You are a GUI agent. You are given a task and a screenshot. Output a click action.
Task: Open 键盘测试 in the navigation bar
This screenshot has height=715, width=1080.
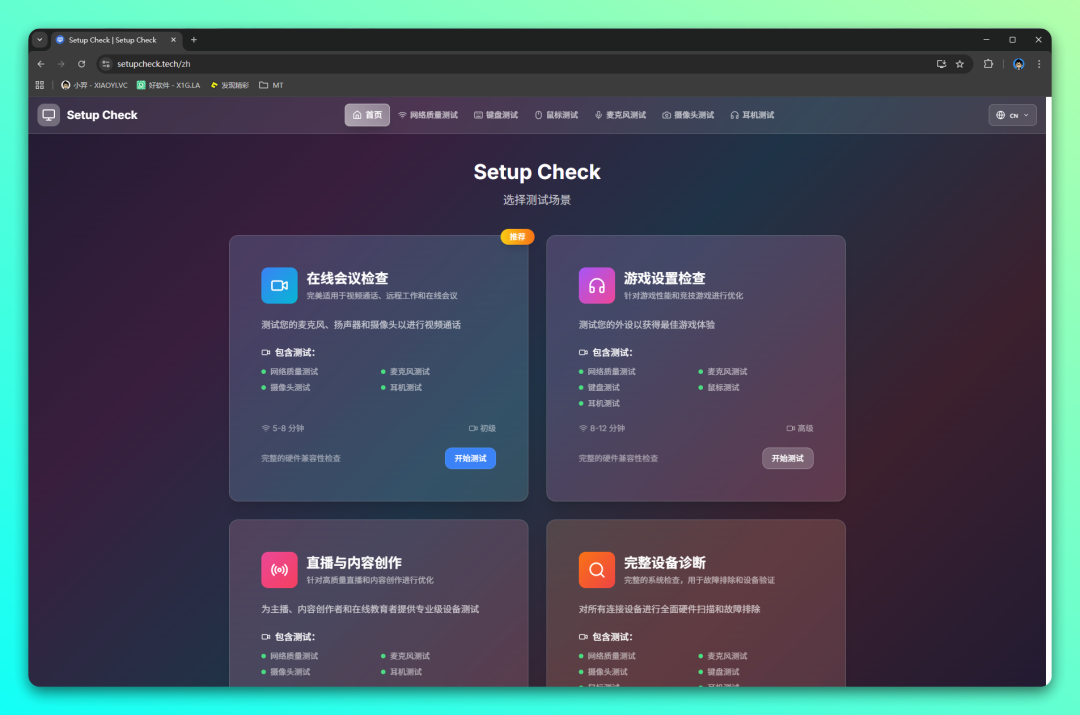496,115
